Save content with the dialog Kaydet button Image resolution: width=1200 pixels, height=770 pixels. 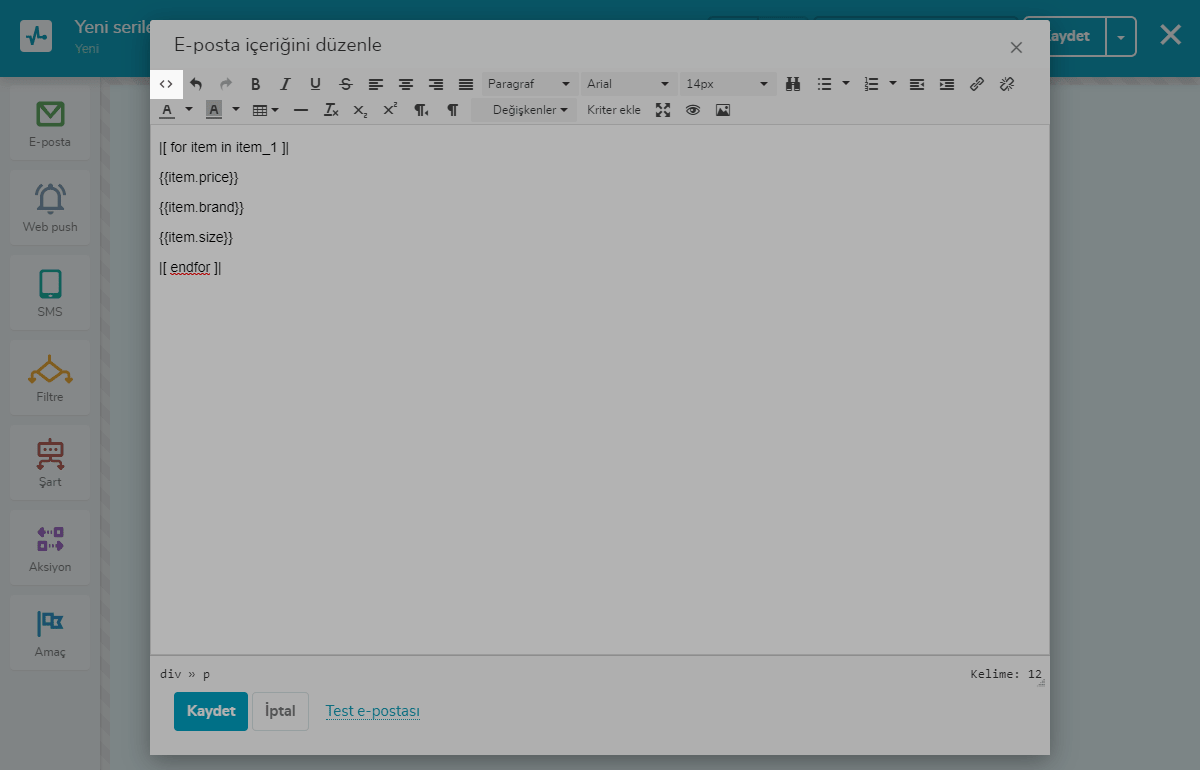point(211,711)
